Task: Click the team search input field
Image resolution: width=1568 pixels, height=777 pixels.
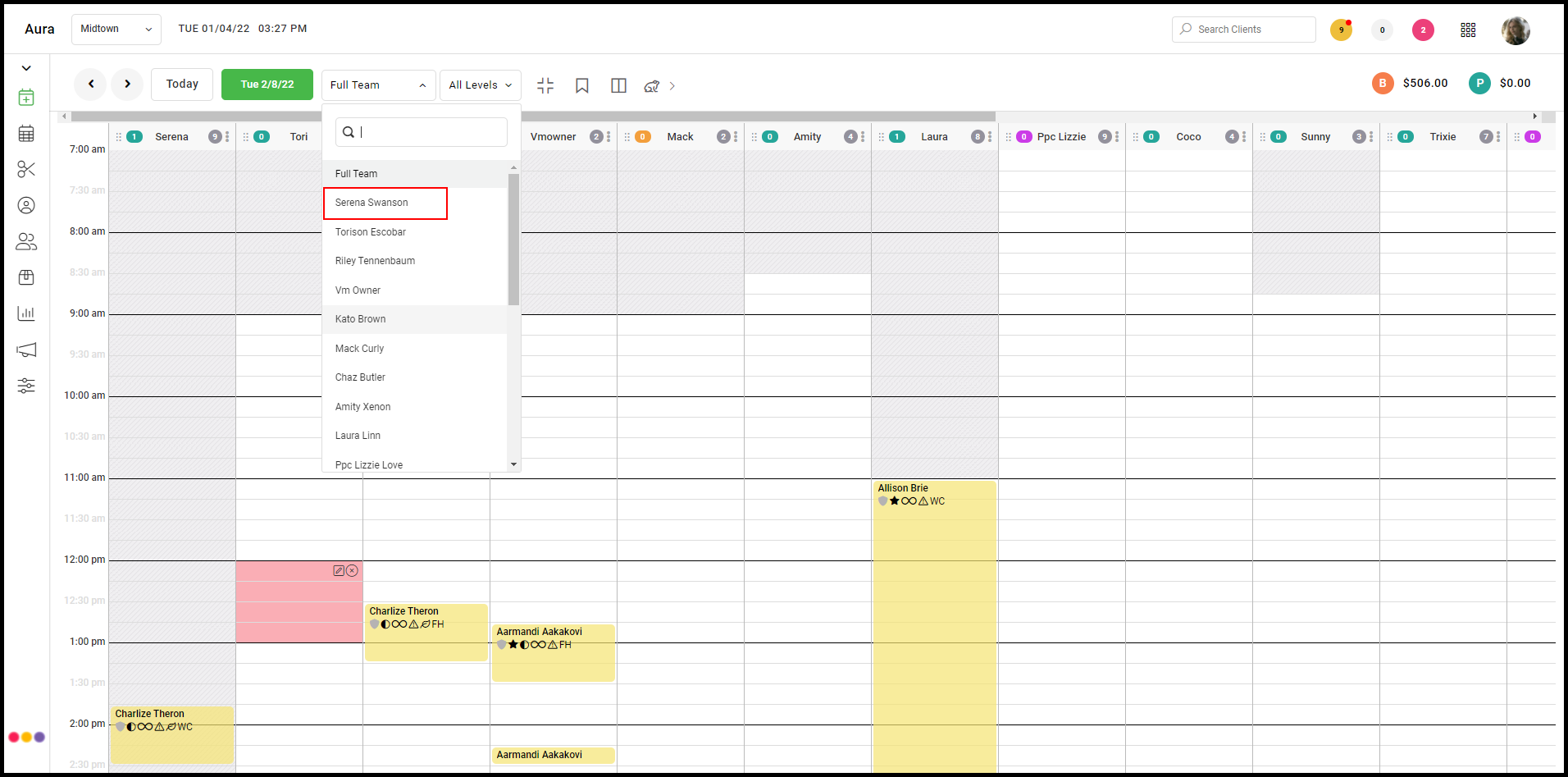Action: (x=422, y=132)
